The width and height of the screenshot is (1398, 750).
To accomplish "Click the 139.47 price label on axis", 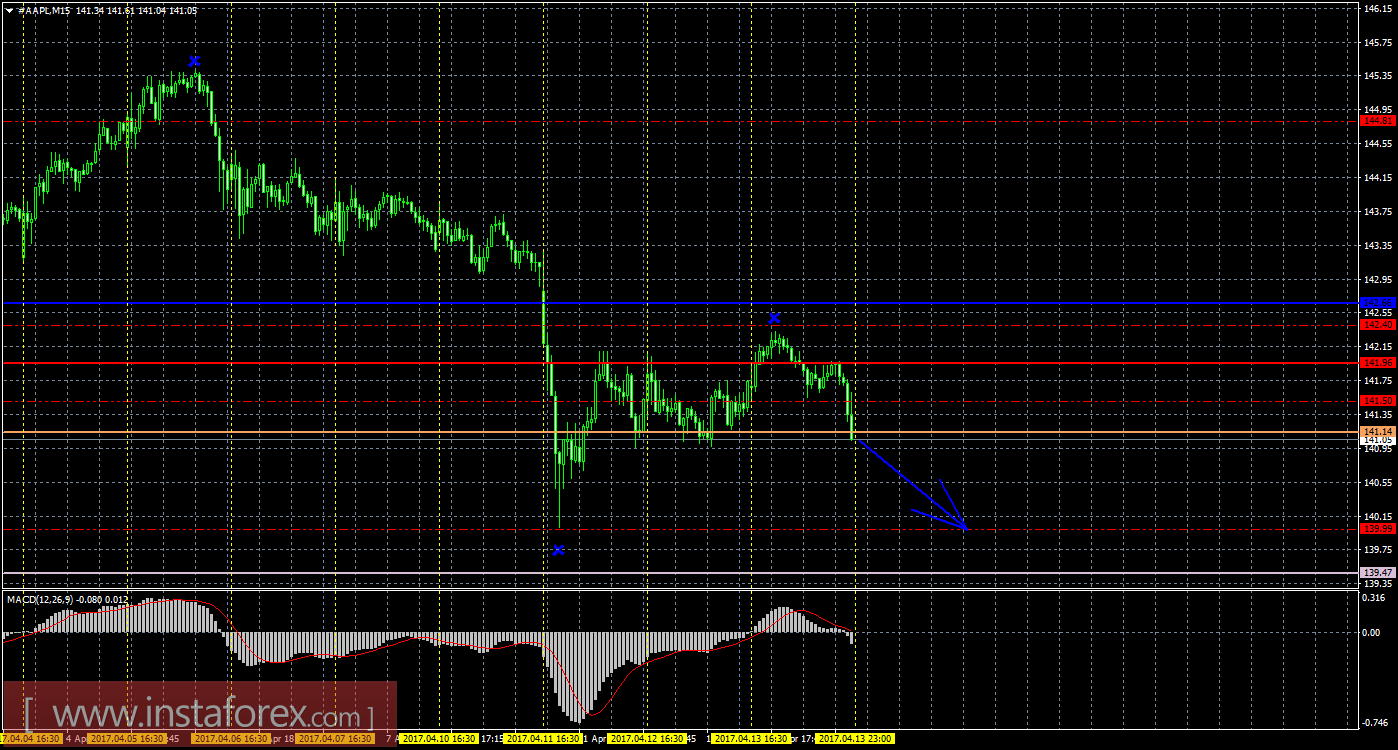I will (x=1377, y=571).
